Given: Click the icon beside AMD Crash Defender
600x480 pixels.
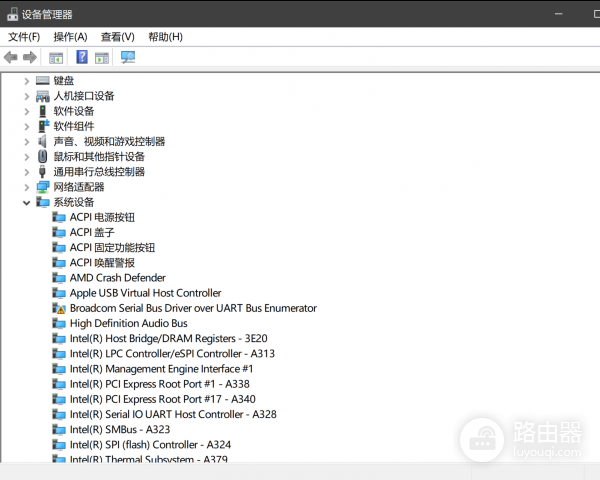Looking at the screenshot, I should [59, 278].
